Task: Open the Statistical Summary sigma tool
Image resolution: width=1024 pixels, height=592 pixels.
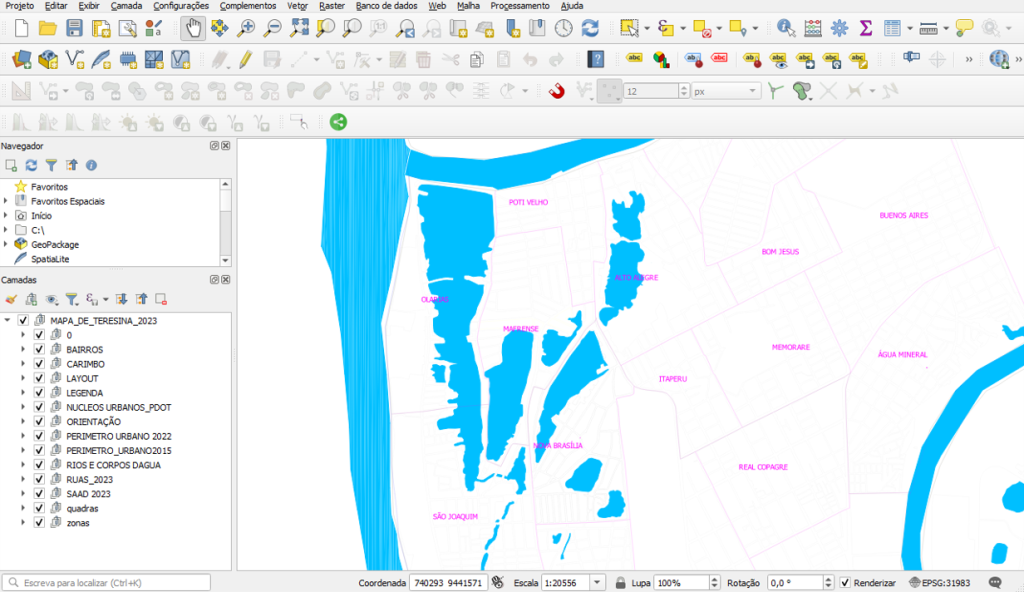Action: click(x=866, y=28)
